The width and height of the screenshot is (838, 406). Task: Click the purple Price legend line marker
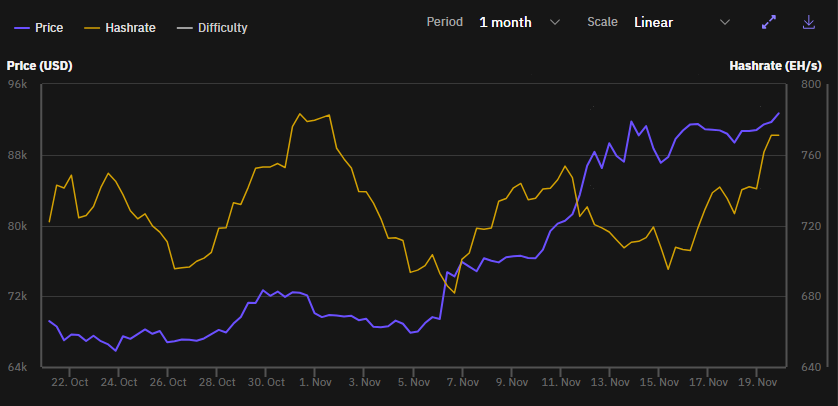click(x=19, y=28)
